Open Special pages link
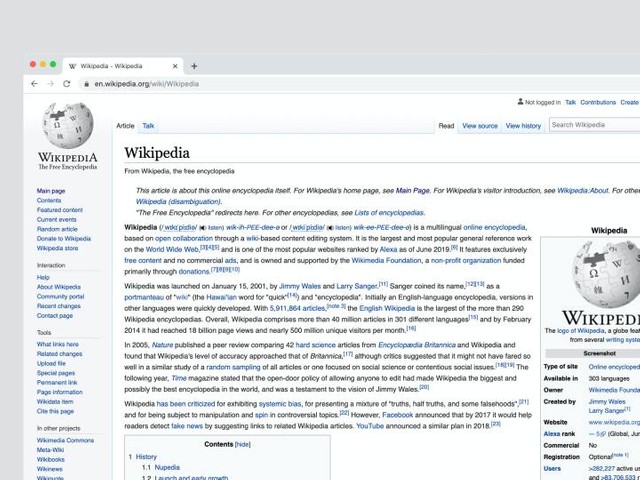Screen dimensions: 640x480 [56, 373]
